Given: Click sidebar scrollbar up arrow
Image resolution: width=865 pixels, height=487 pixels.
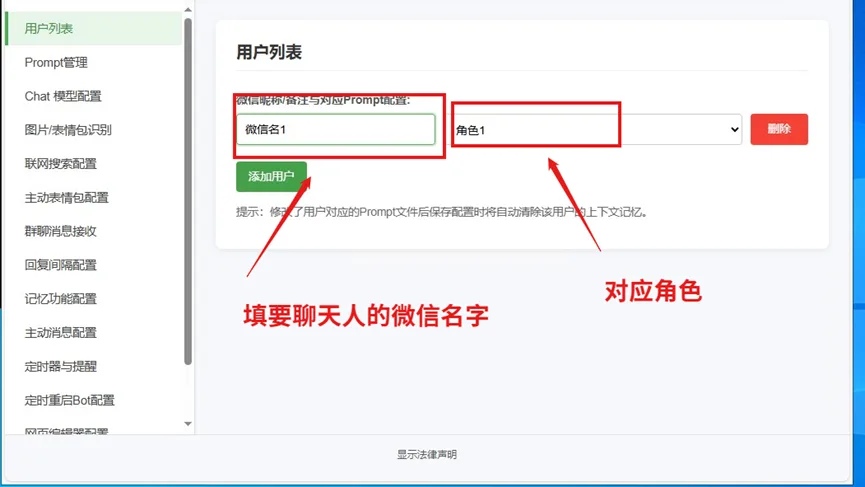Looking at the screenshot, I should (x=188, y=9).
